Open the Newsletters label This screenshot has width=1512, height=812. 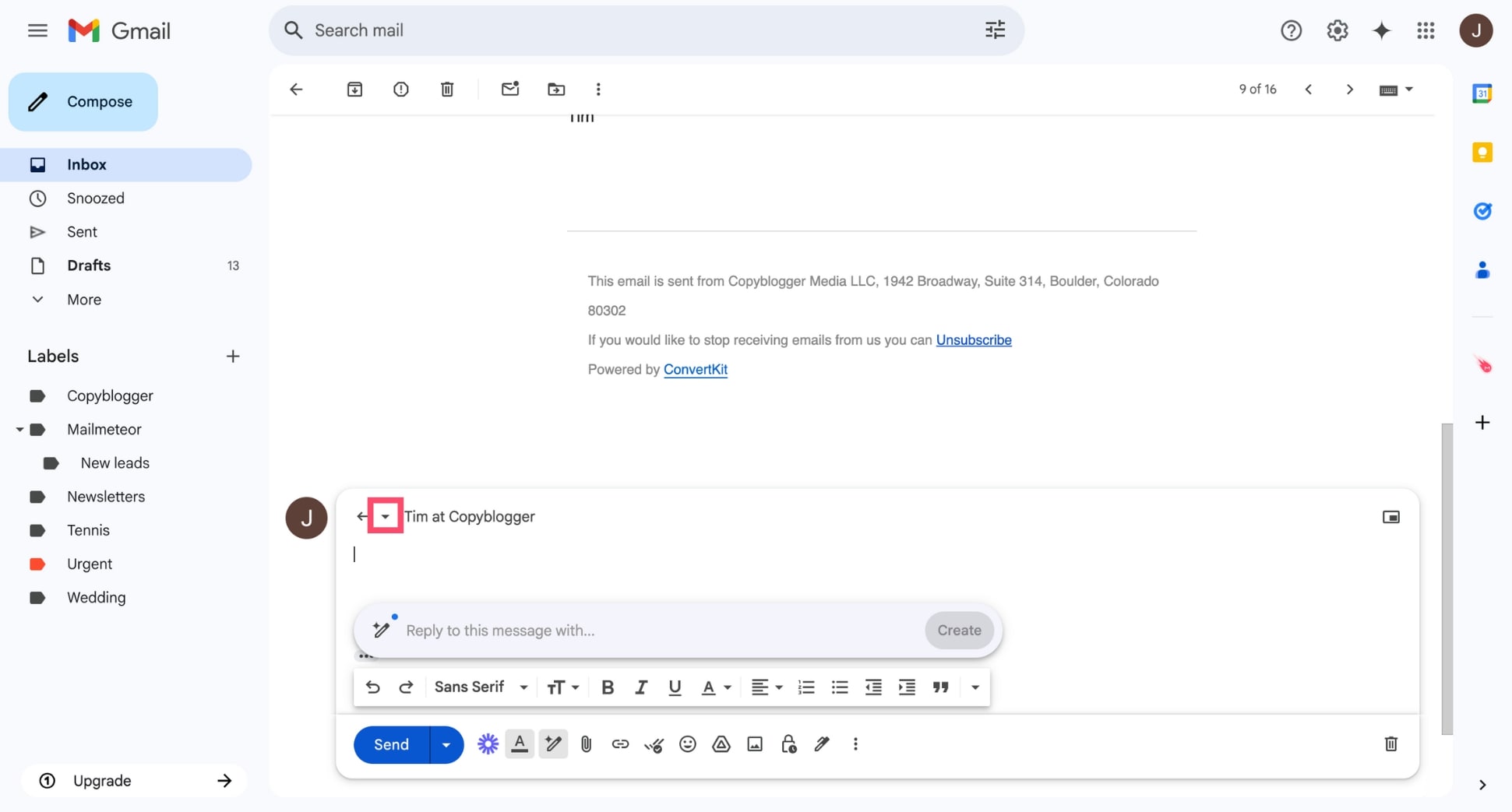point(106,497)
